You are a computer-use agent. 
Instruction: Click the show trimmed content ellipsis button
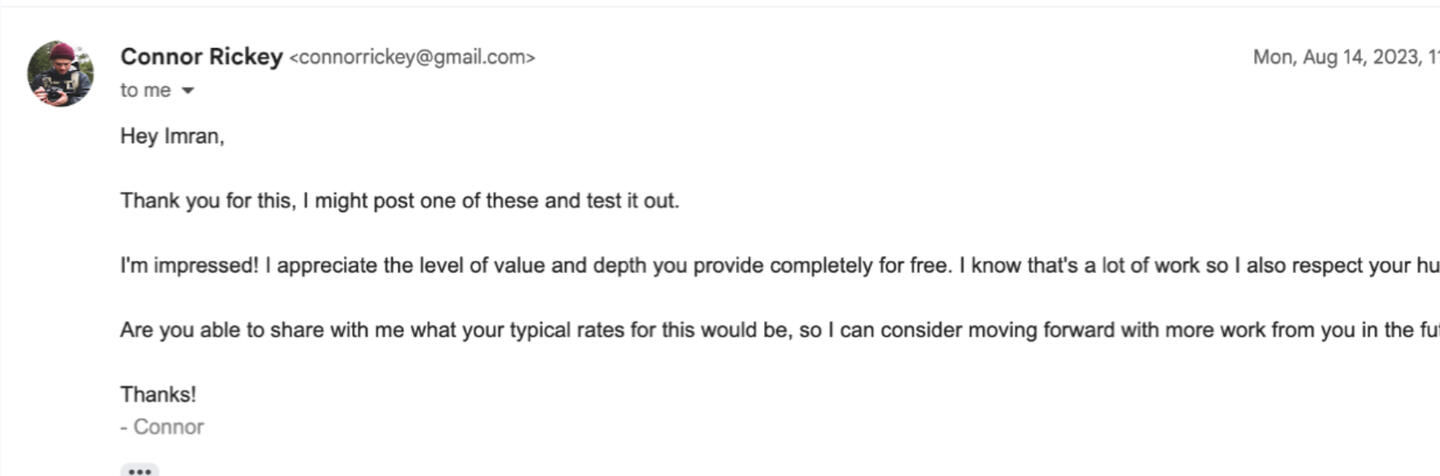click(x=139, y=469)
